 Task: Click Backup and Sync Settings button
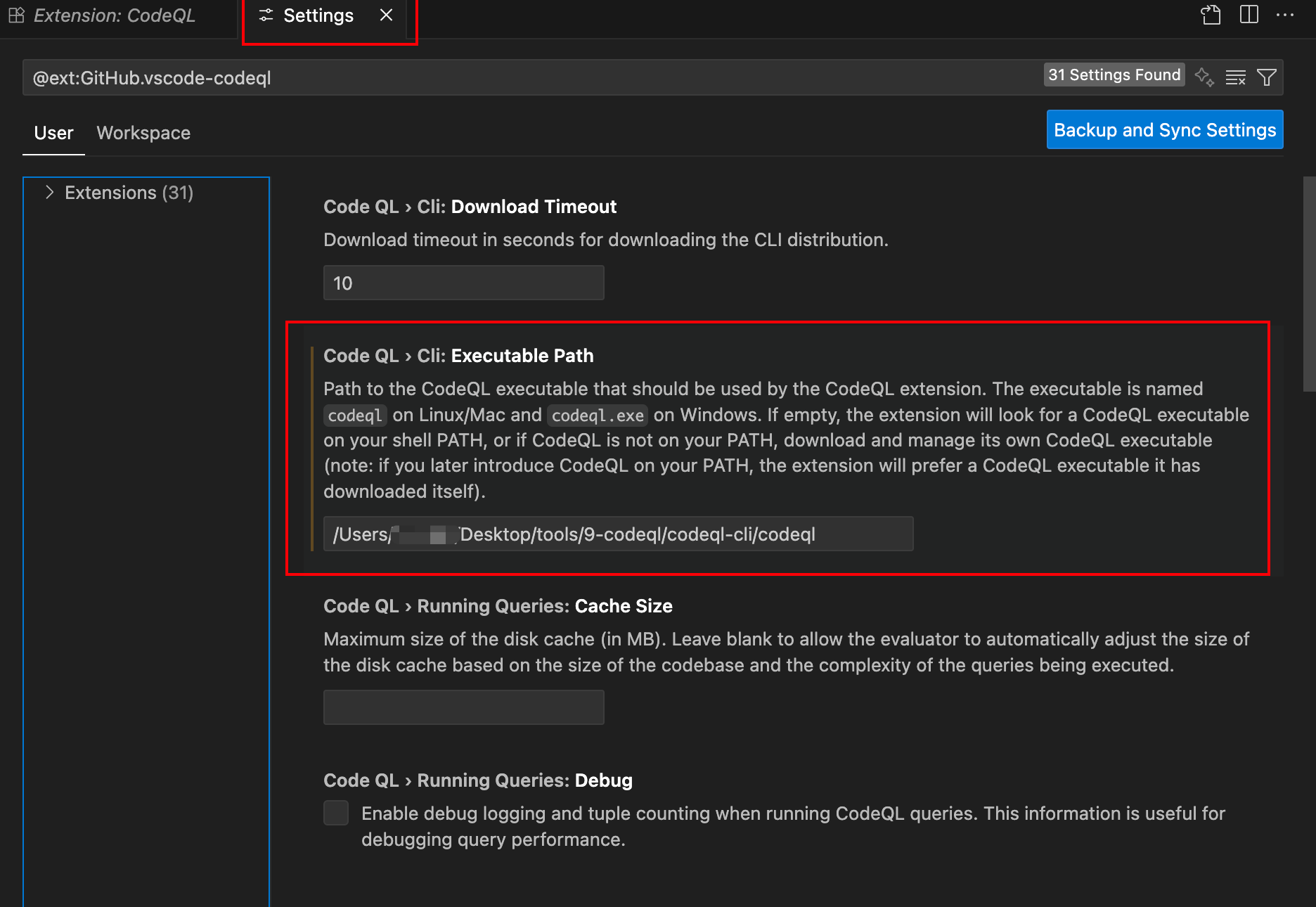pos(1165,130)
